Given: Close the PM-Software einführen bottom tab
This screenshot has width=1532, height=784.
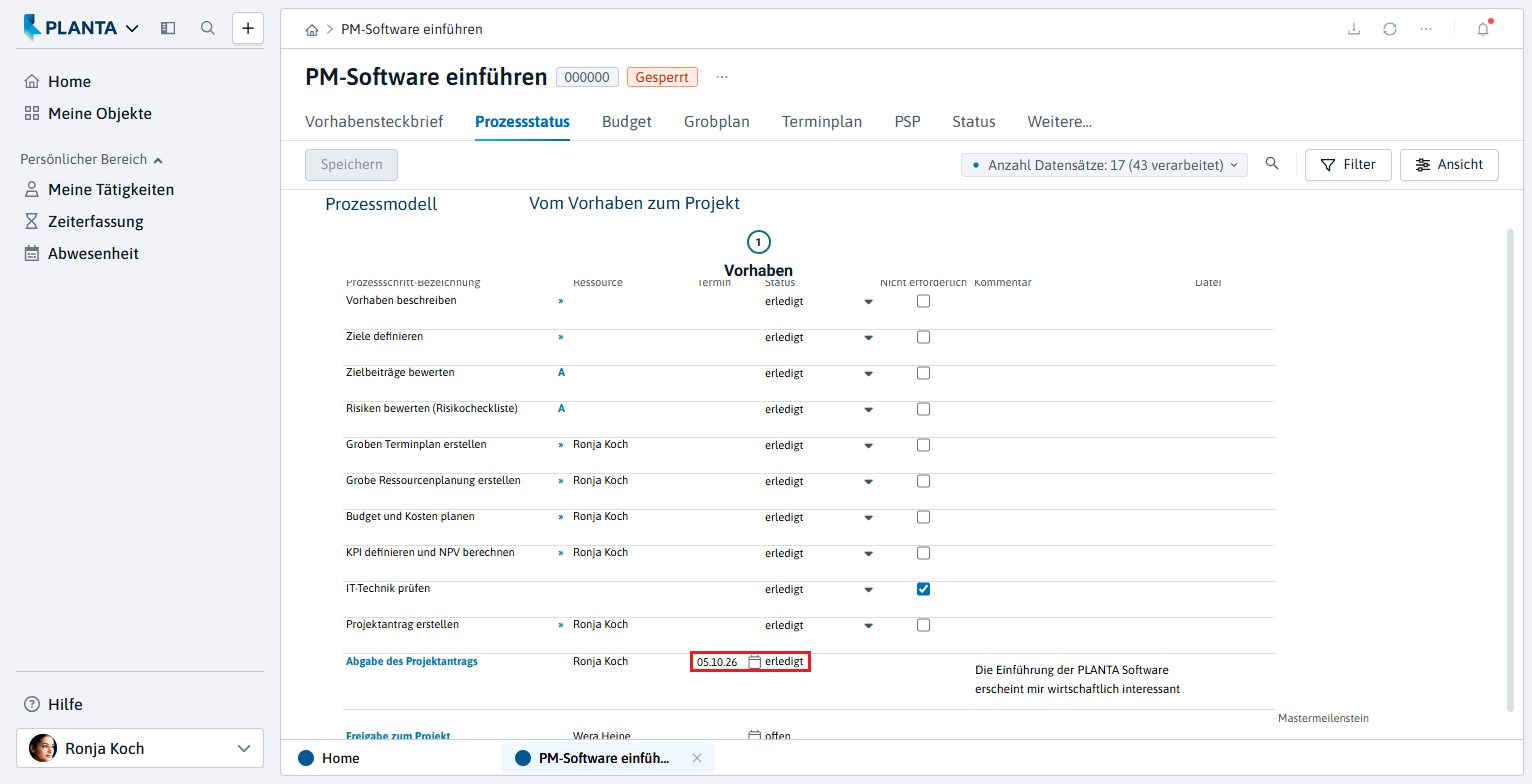Looking at the screenshot, I should pos(697,758).
